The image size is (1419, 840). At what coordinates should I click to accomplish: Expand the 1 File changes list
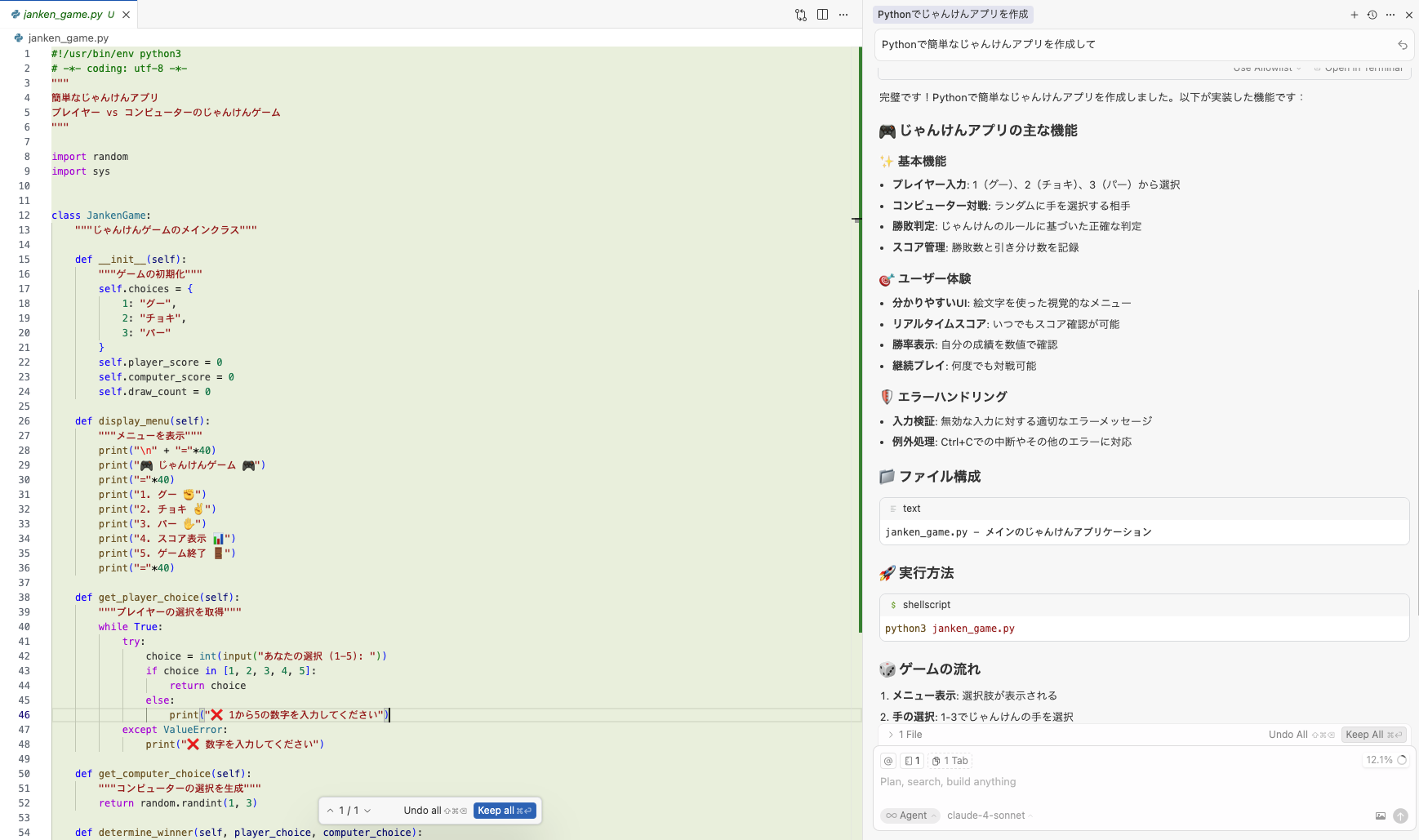(906, 734)
